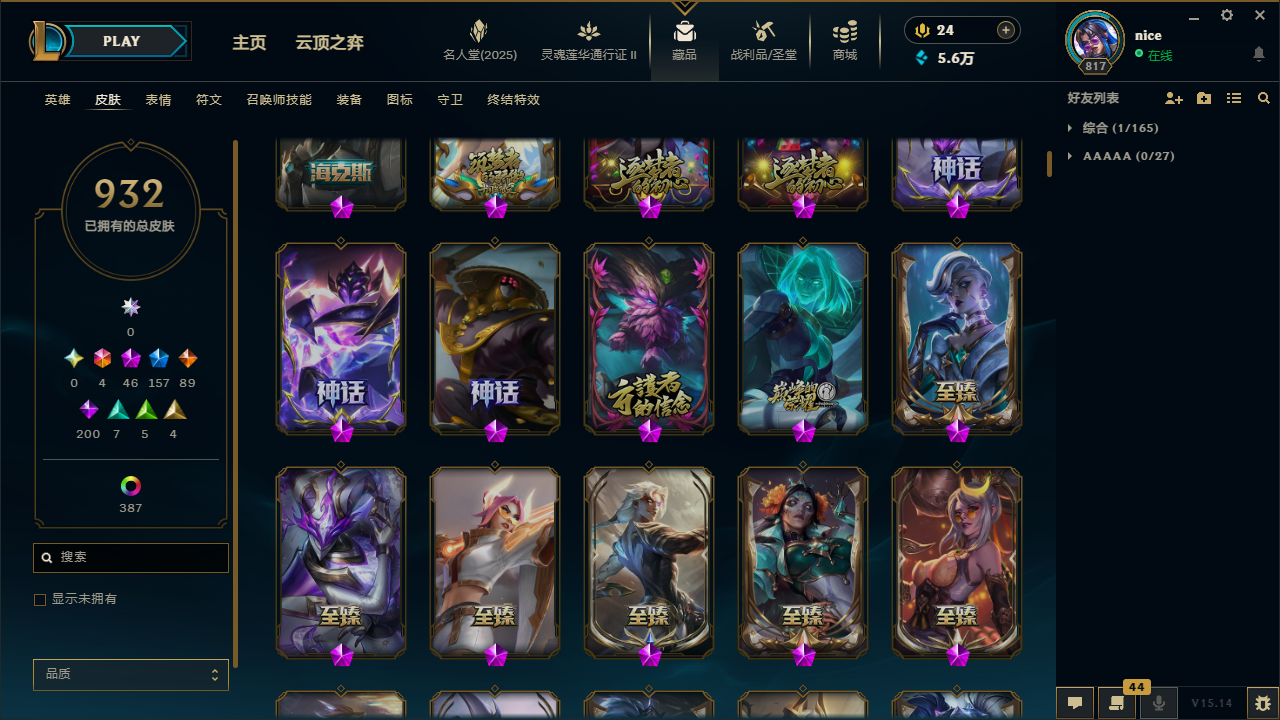This screenshot has height=720, width=1280.
Task: Switch to the 英雄 tab
Action: tap(57, 100)
